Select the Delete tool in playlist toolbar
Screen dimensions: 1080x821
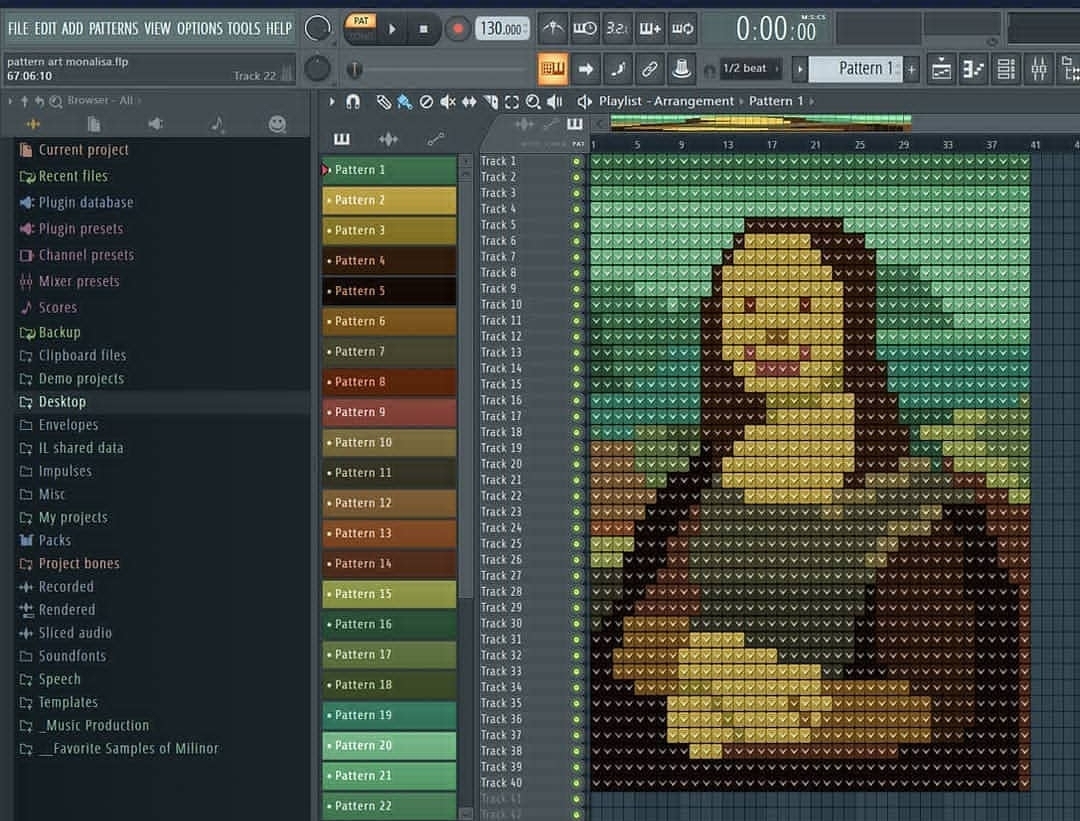(426, 102)
